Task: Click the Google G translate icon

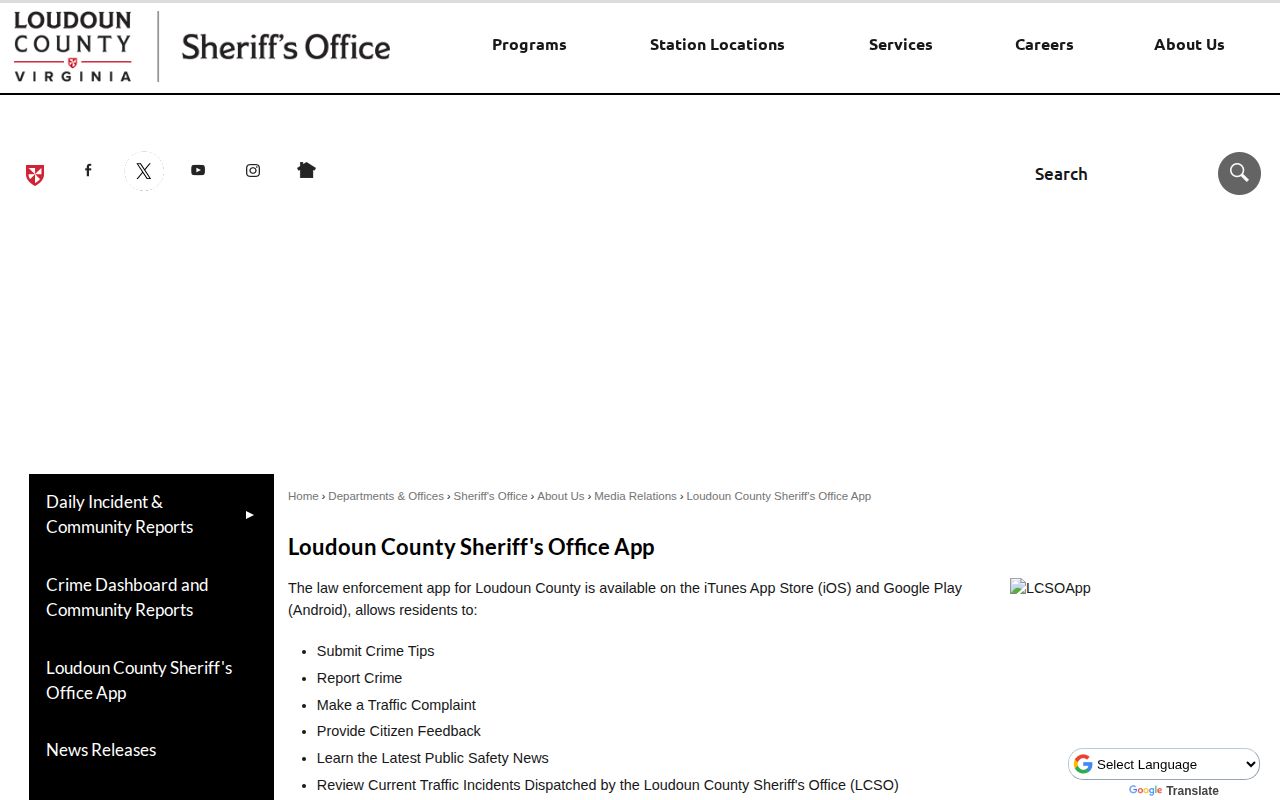Action: (x=1083, y=764)
